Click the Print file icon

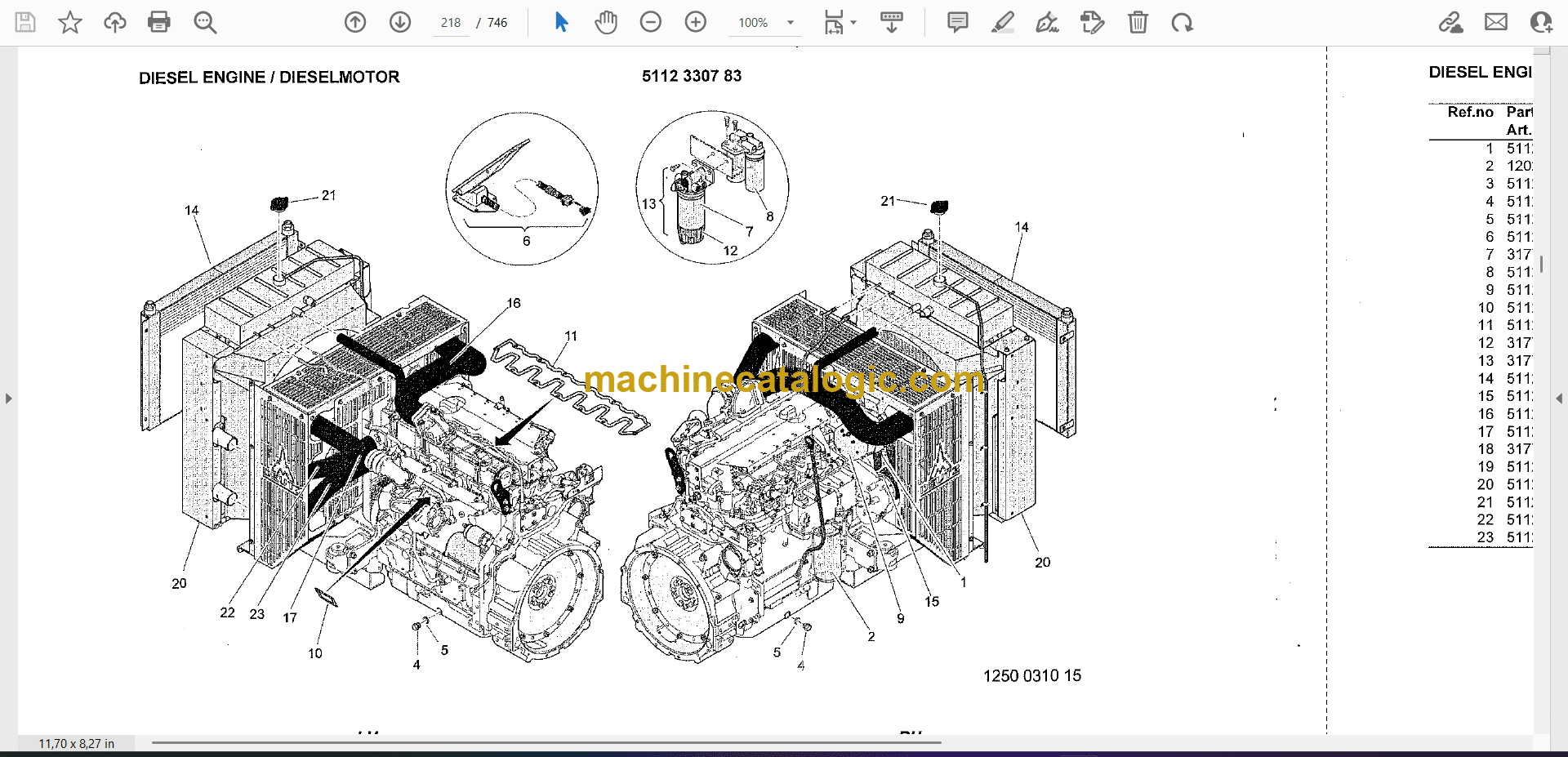[159, 22]
